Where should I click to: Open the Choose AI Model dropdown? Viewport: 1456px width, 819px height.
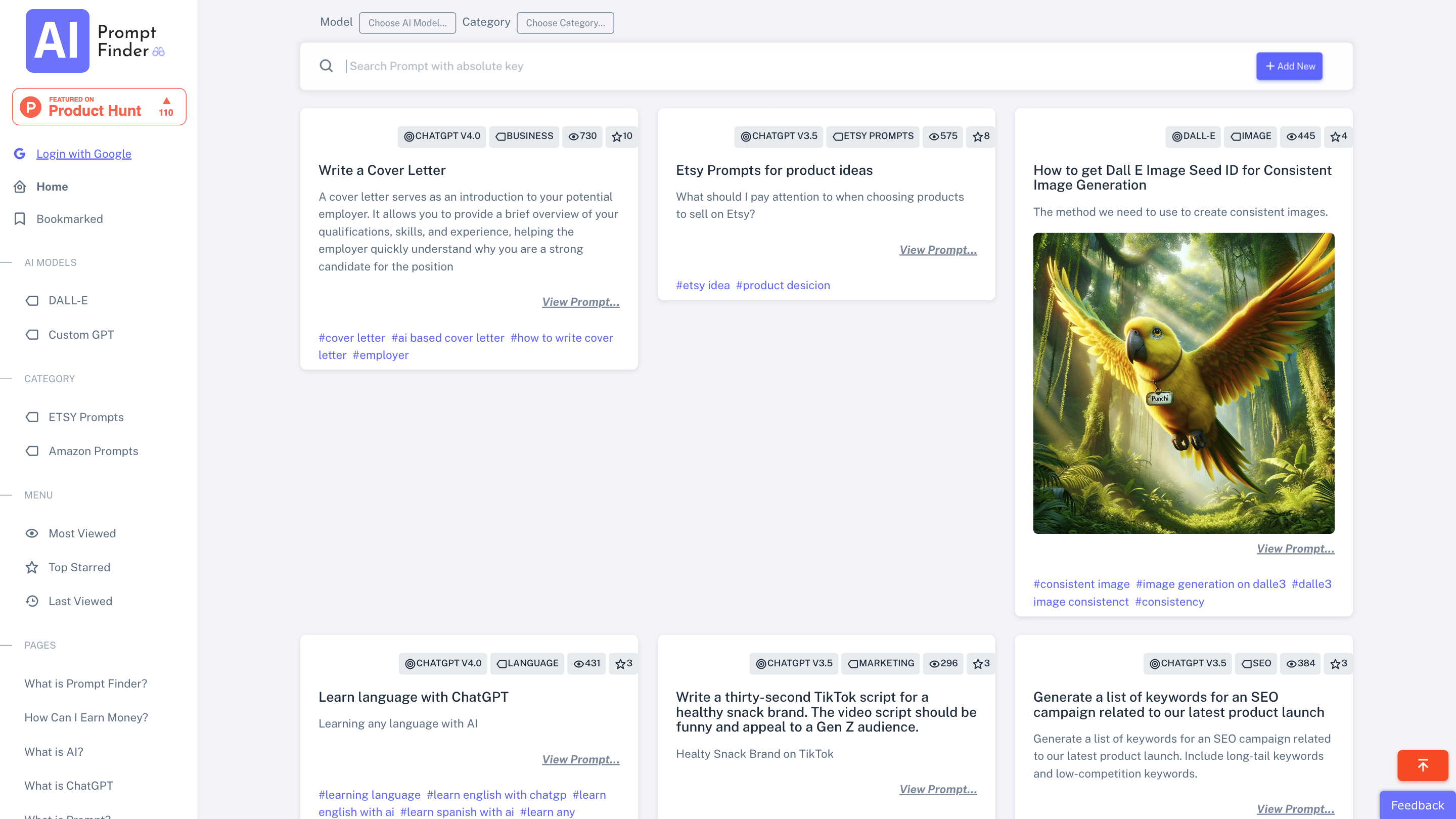pyautogui.click(x=407, y=23)
